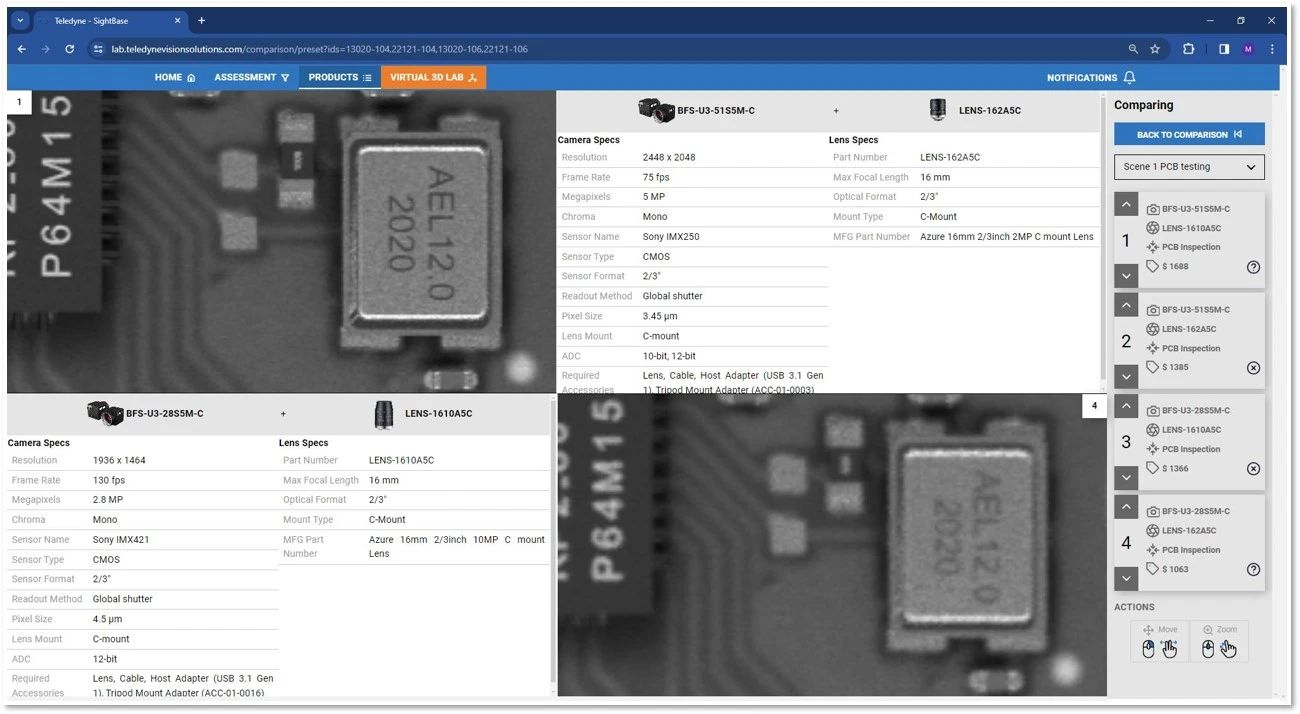This screenshot has height=714, width=1300.
Task: Click the 1936 x 1464 resolution value
Action: (118, 461)
